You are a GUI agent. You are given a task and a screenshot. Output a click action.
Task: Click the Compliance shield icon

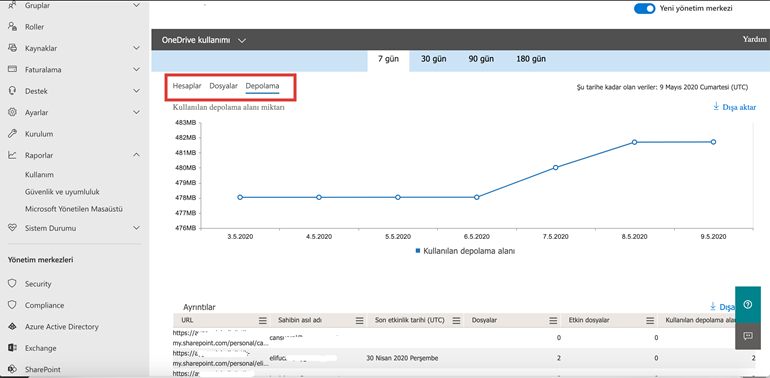(12, 305)
